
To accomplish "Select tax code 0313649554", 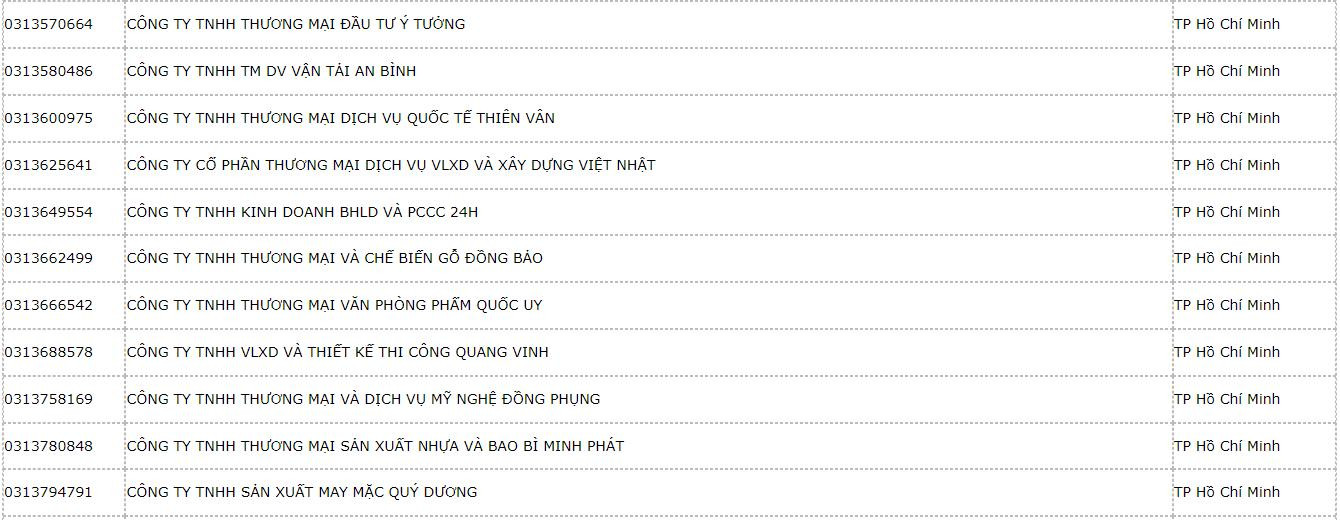I will click(x=48, y=212).
